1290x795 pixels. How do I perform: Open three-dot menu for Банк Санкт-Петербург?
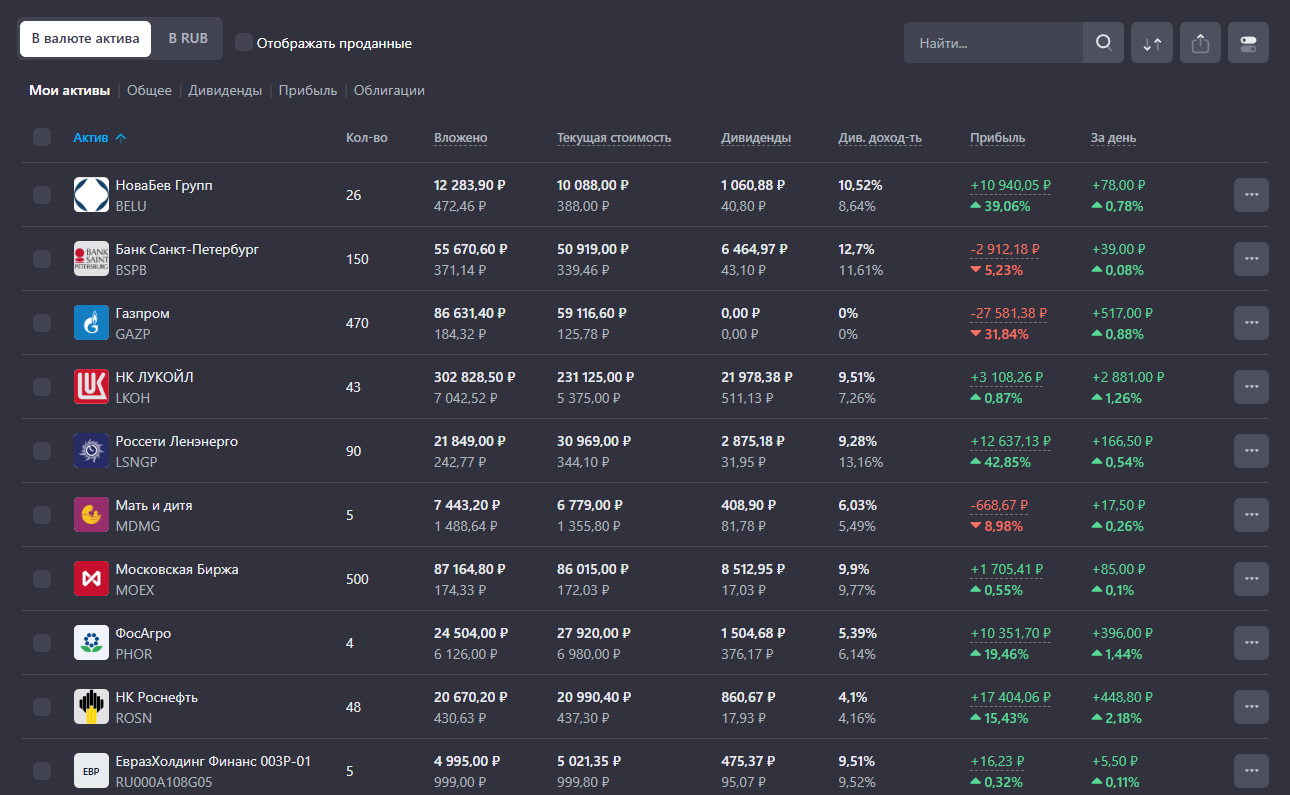coord(1251,259)
